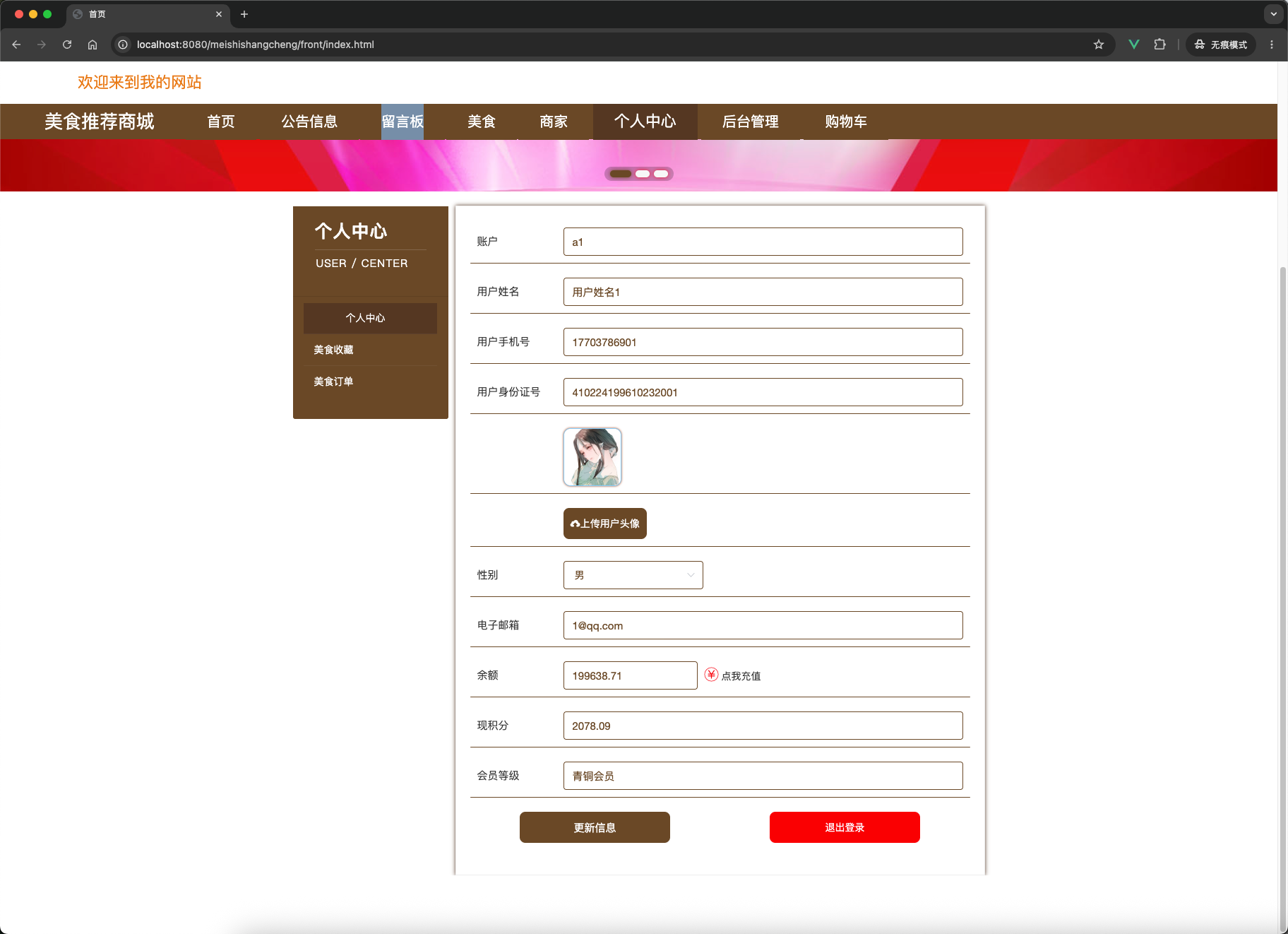This screenshot has width=1288, height=934.
Task: Select the second carousel indicator dot
Action: [x=643, y=174]
